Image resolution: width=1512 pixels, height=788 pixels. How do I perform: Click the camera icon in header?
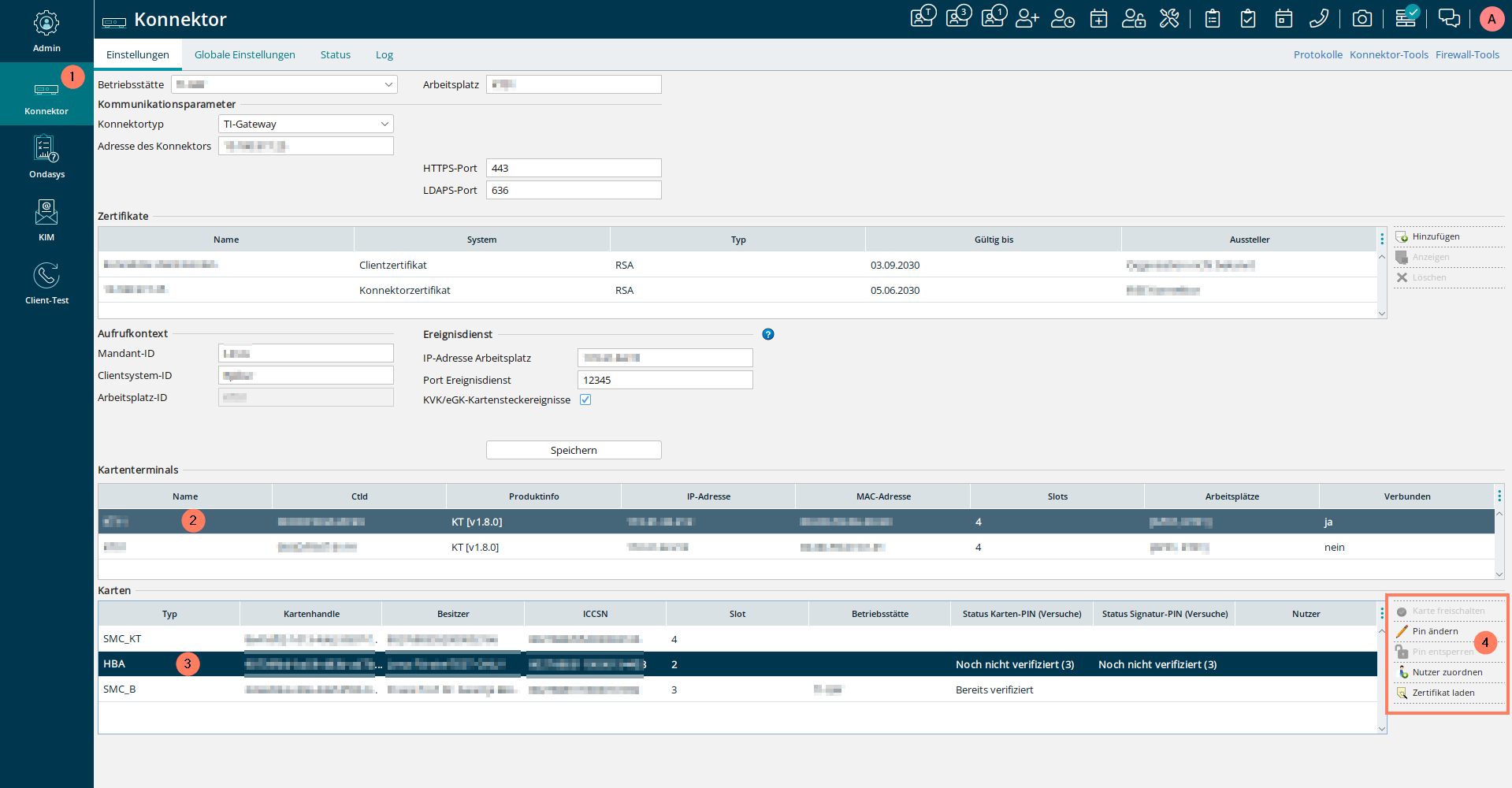[1362, 18]
